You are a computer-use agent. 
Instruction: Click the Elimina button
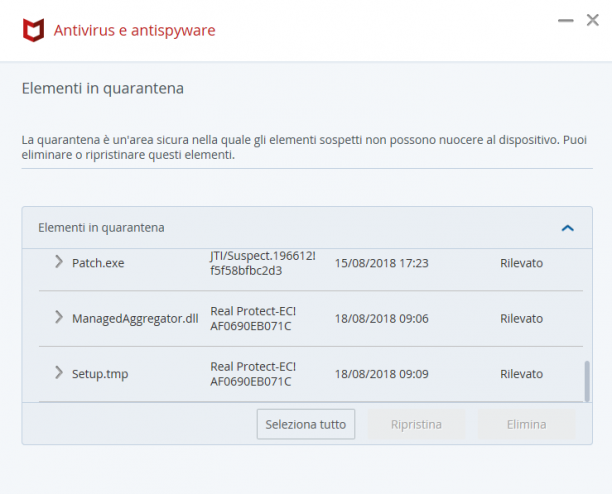click(x=526, y=424)
